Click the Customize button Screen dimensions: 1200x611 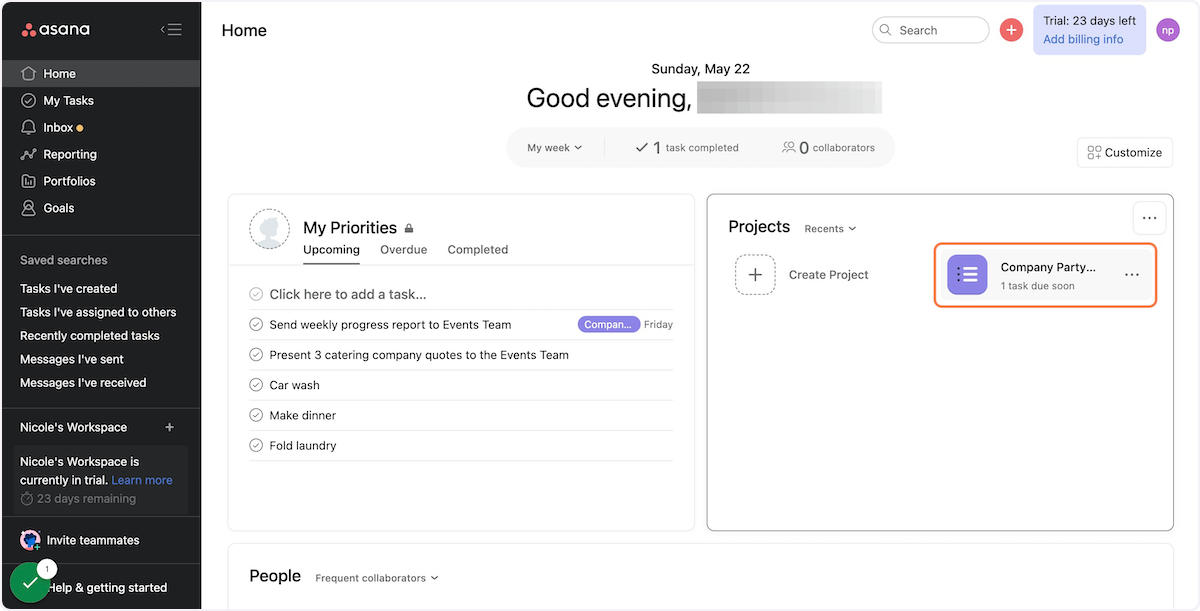[1125, 152]
